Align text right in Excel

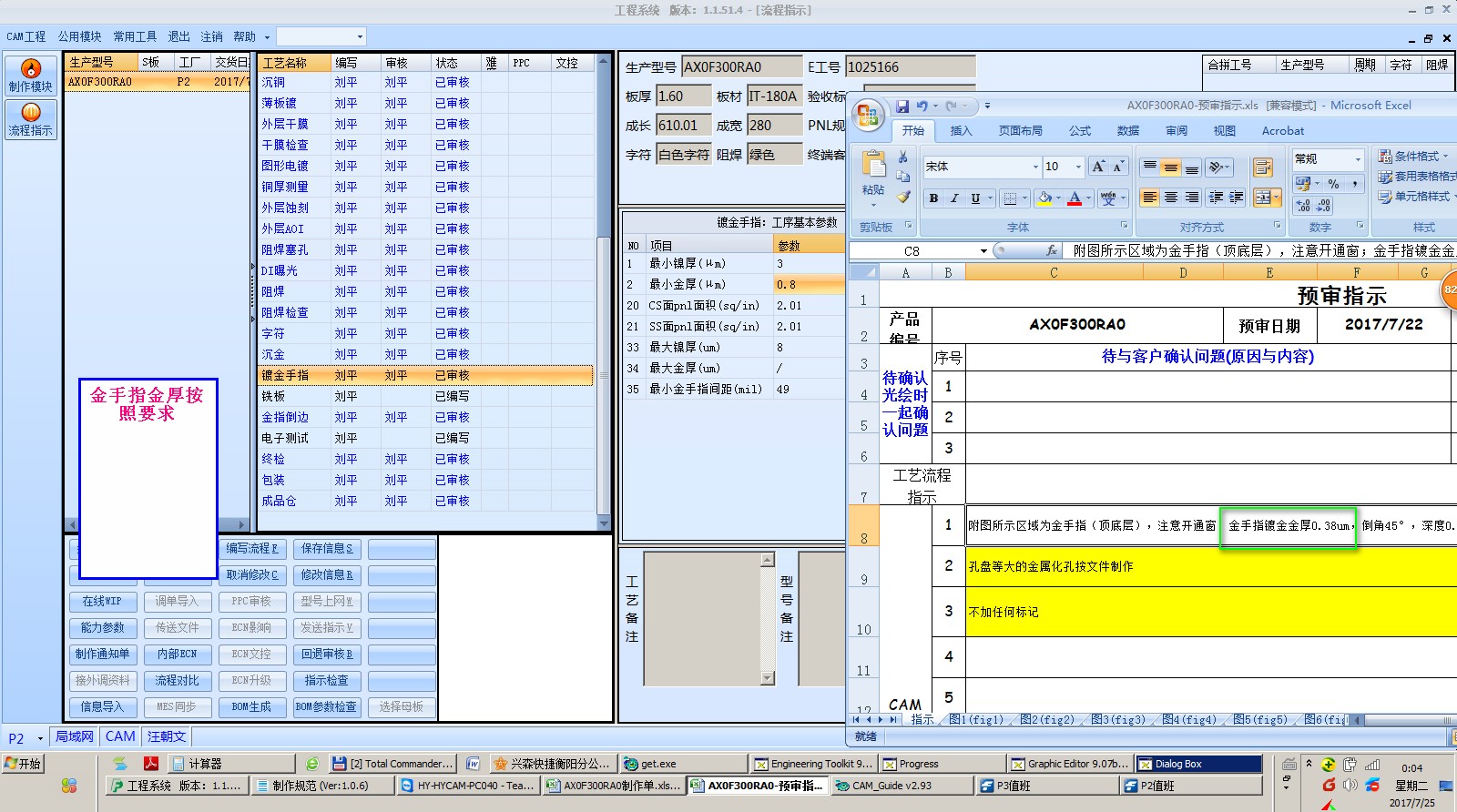(1191, 198)
